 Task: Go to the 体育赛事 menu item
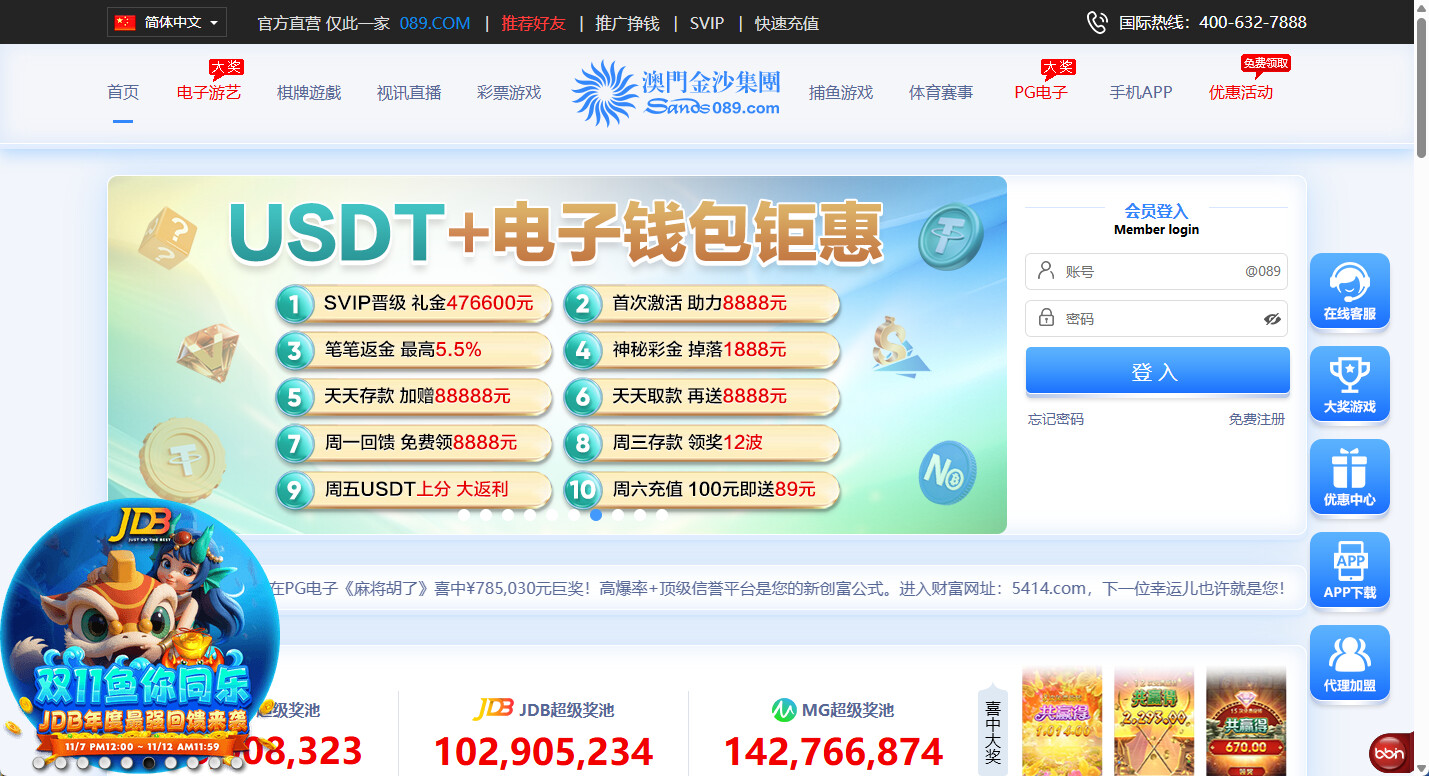pos(940,93)
